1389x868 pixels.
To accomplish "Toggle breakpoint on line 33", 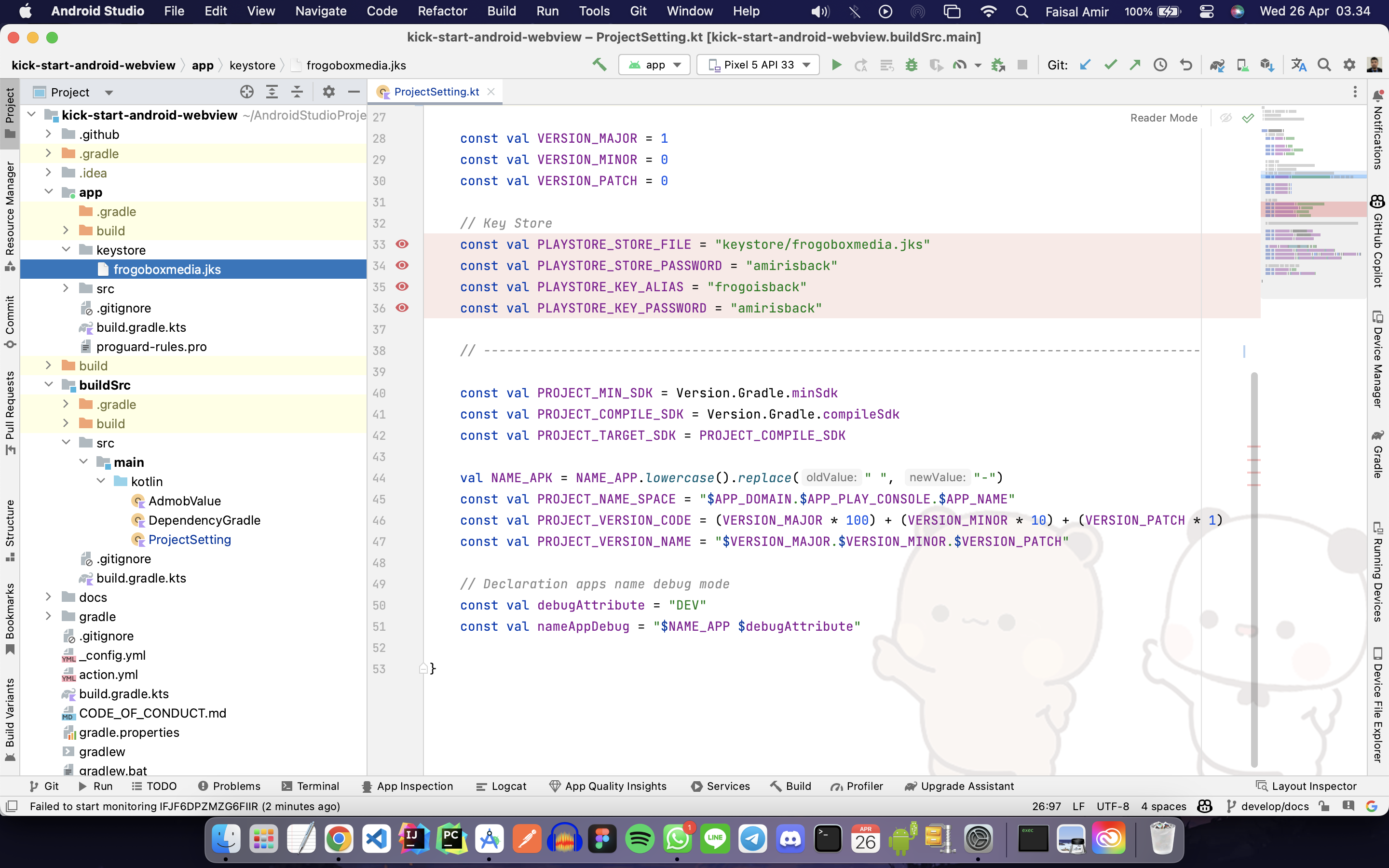I will pyautogui.click(x=402, y=244).
